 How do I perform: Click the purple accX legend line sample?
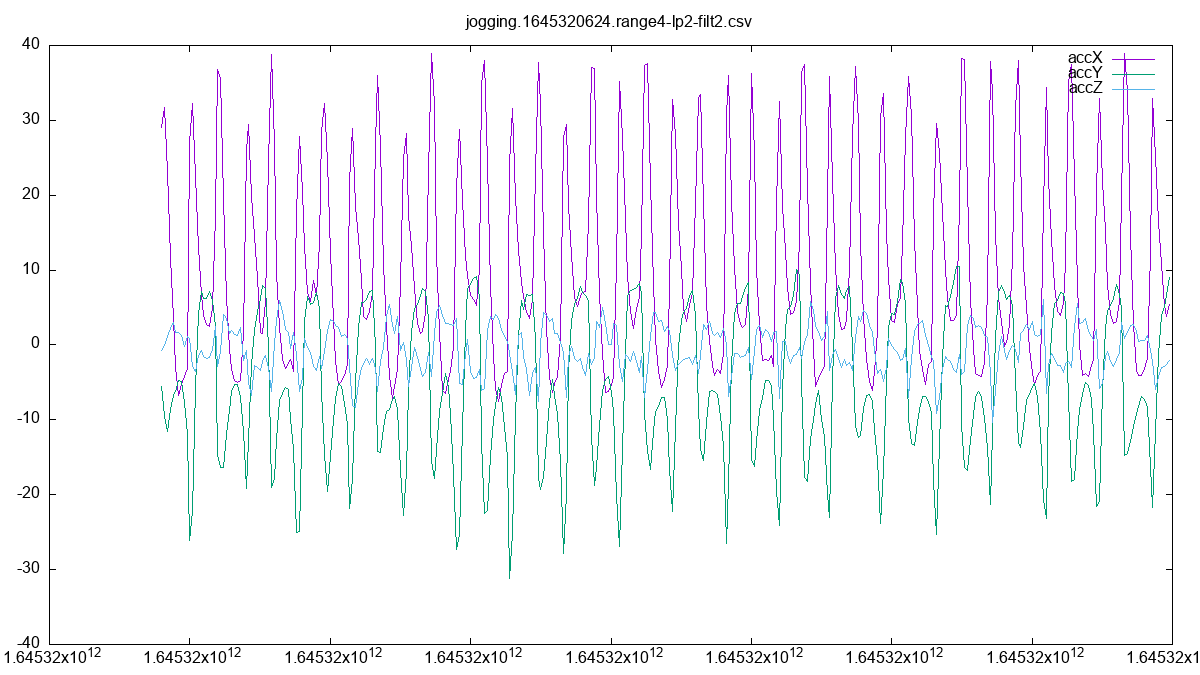pos(1133,59)
